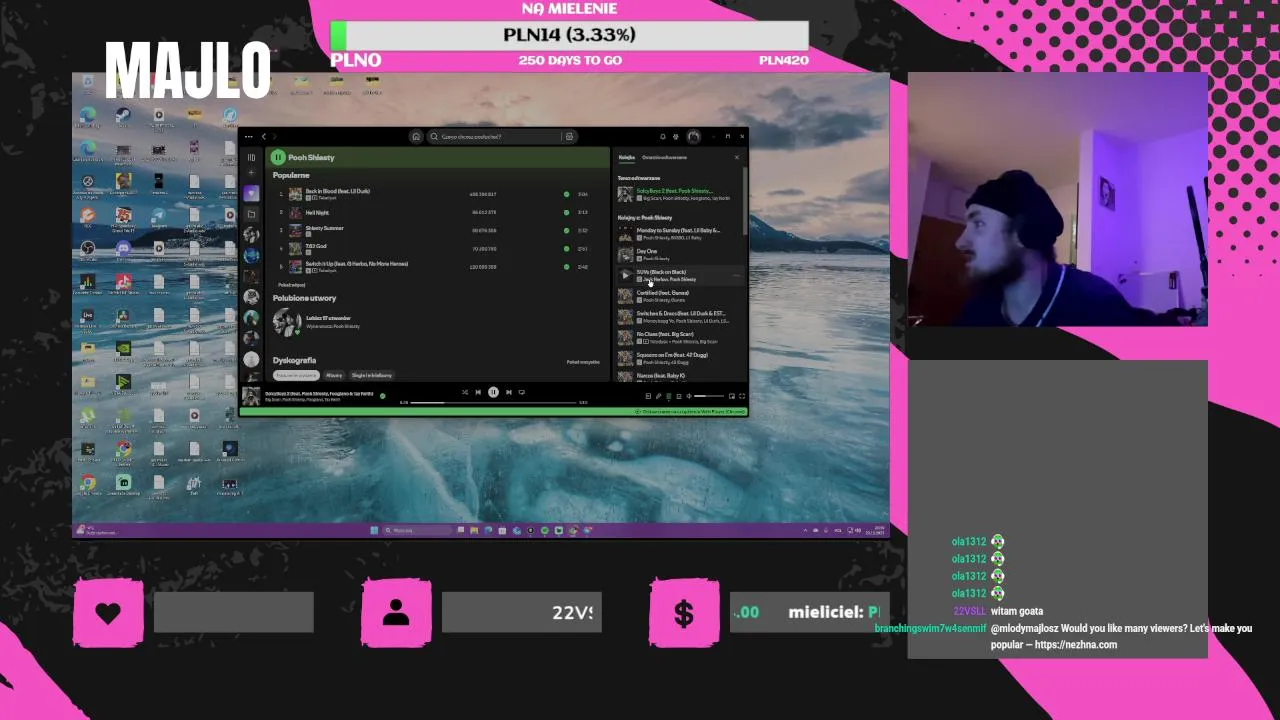
Task: Open the Browse icon in search bar
Action: (569, 136)
